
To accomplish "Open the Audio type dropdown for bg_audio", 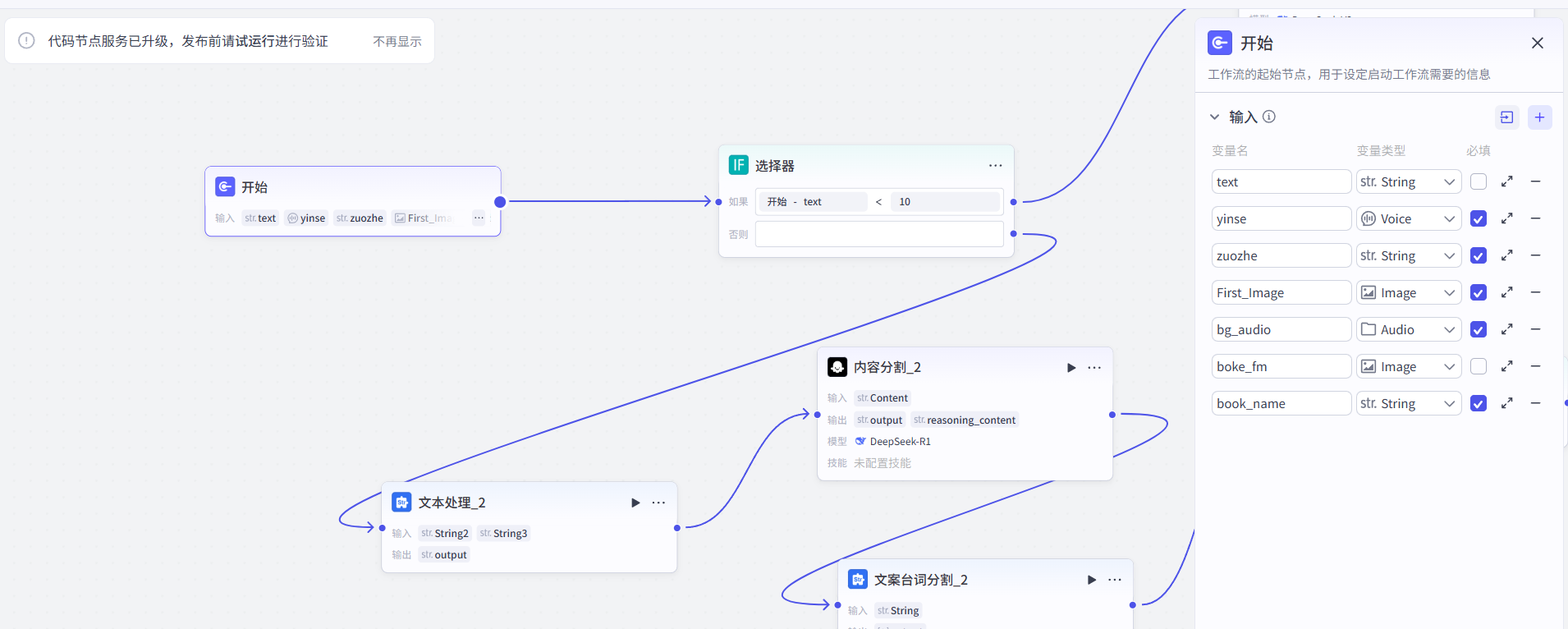I will coord(1408,329).
